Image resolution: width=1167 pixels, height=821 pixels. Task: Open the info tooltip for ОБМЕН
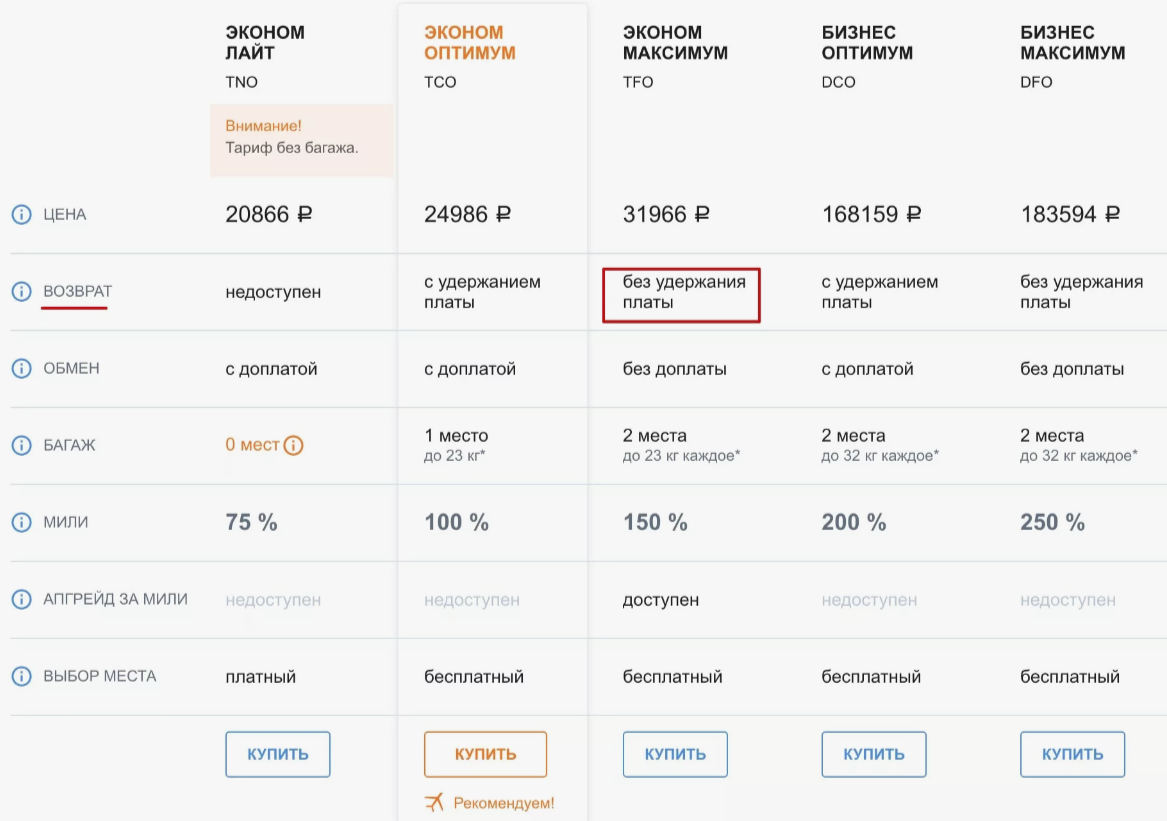click(21, 368)
